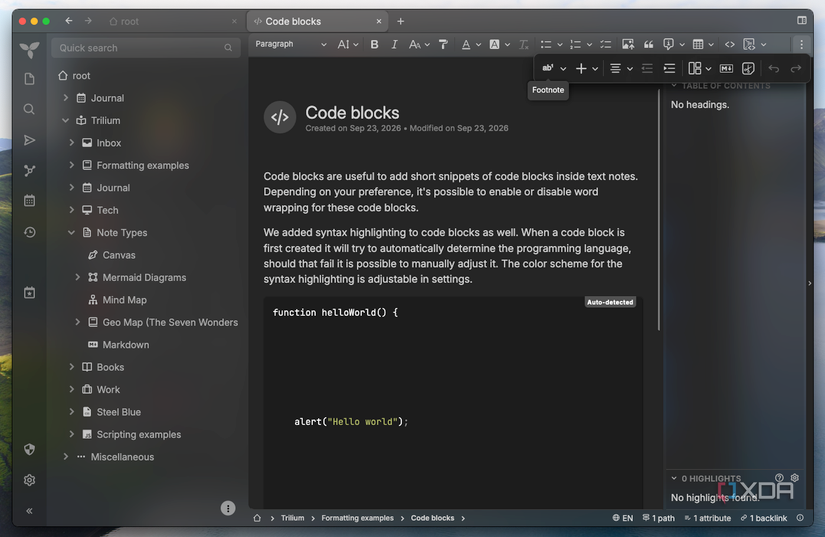
Task: Open the font size dropdown
Action: coord(419,45)
